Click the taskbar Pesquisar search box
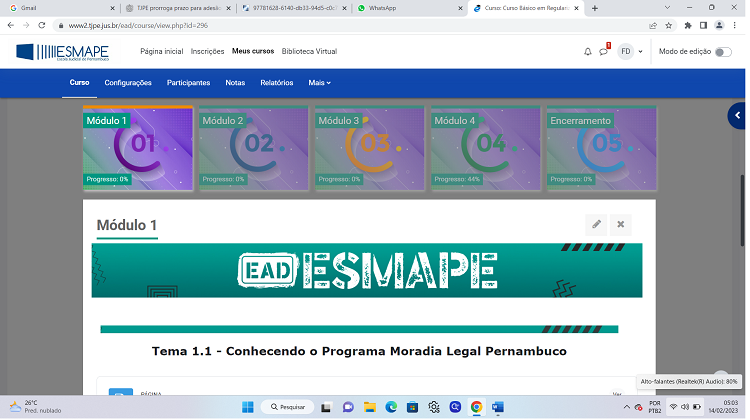The height and width of the screenshot is (420, 750). pos(289,409)
